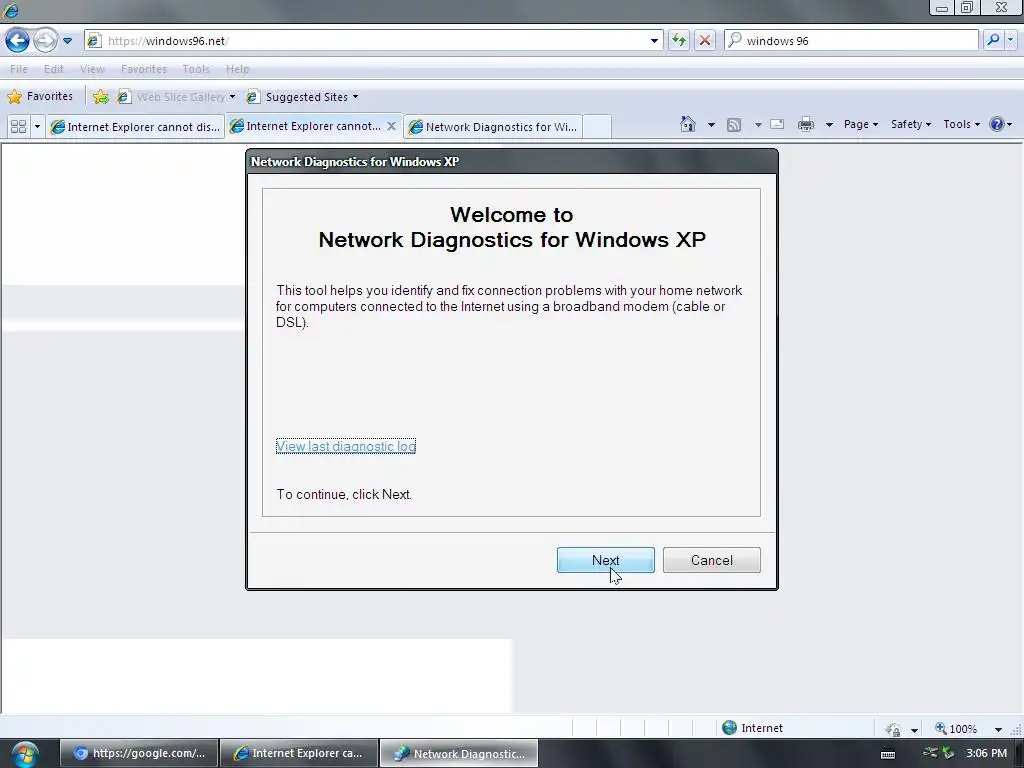
Task: Click the RSS feeds icon
Action: [x=734, y=124]
